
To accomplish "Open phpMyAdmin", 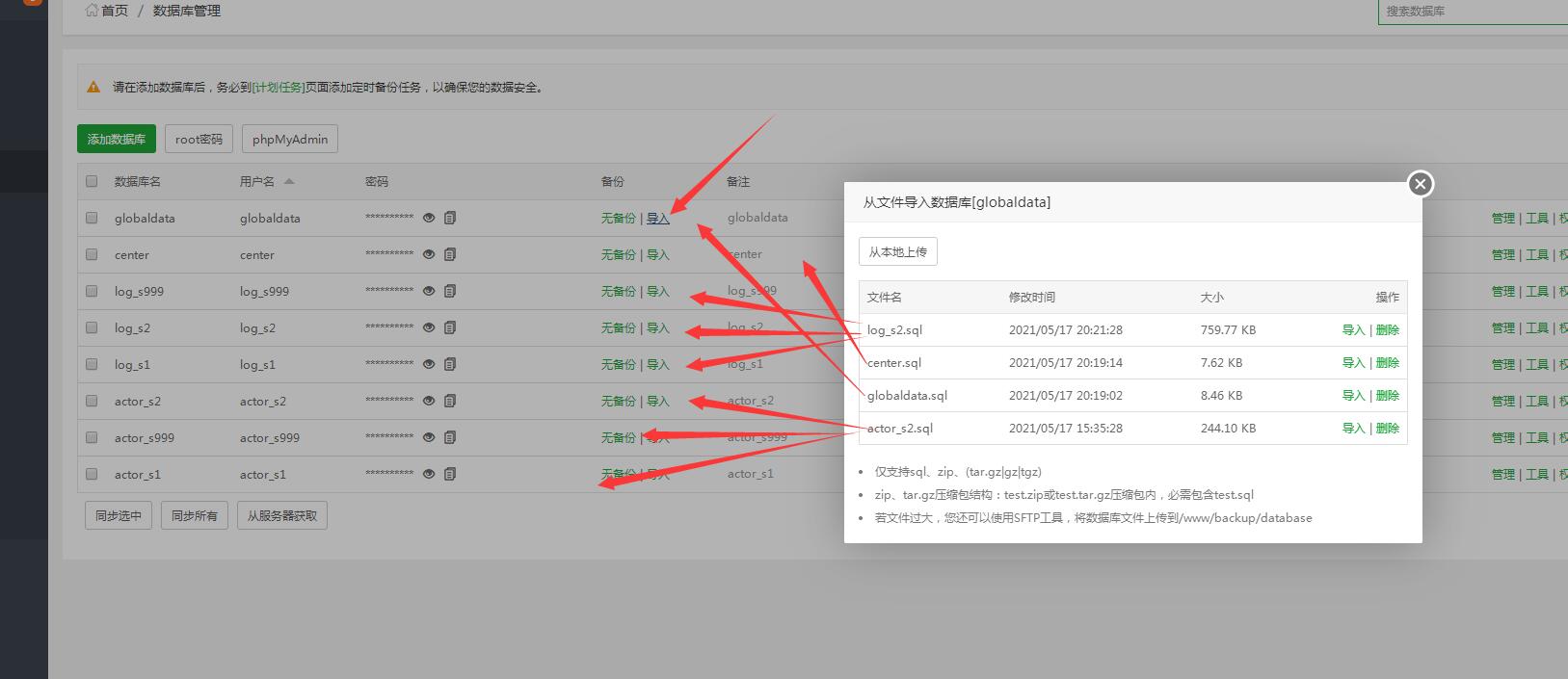I will [x=289, y=139].
